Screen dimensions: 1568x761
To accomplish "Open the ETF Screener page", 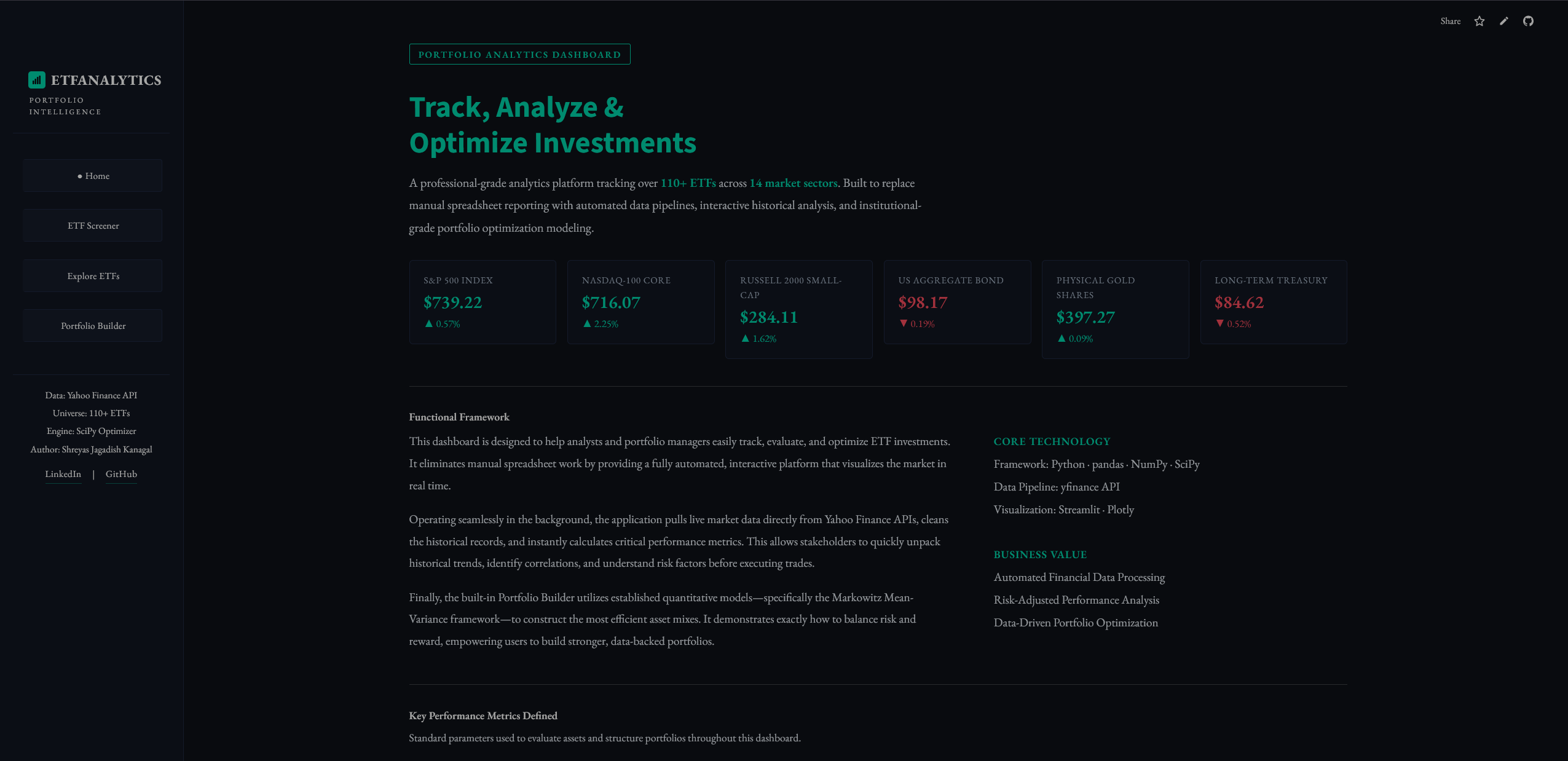I will pos(93,226).
